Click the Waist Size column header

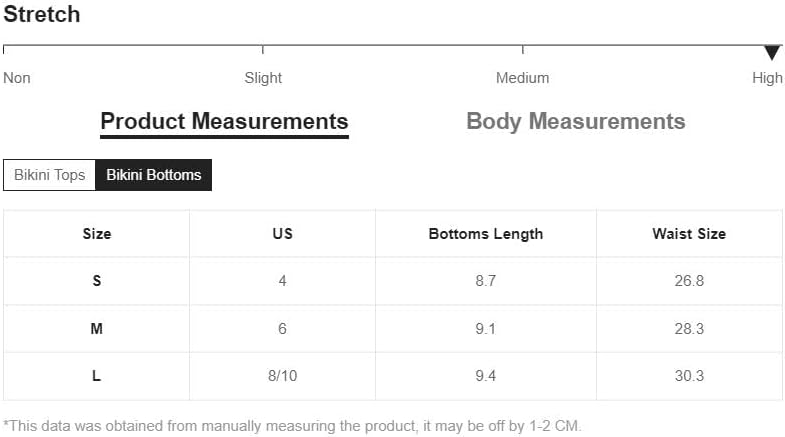(689, 234)
